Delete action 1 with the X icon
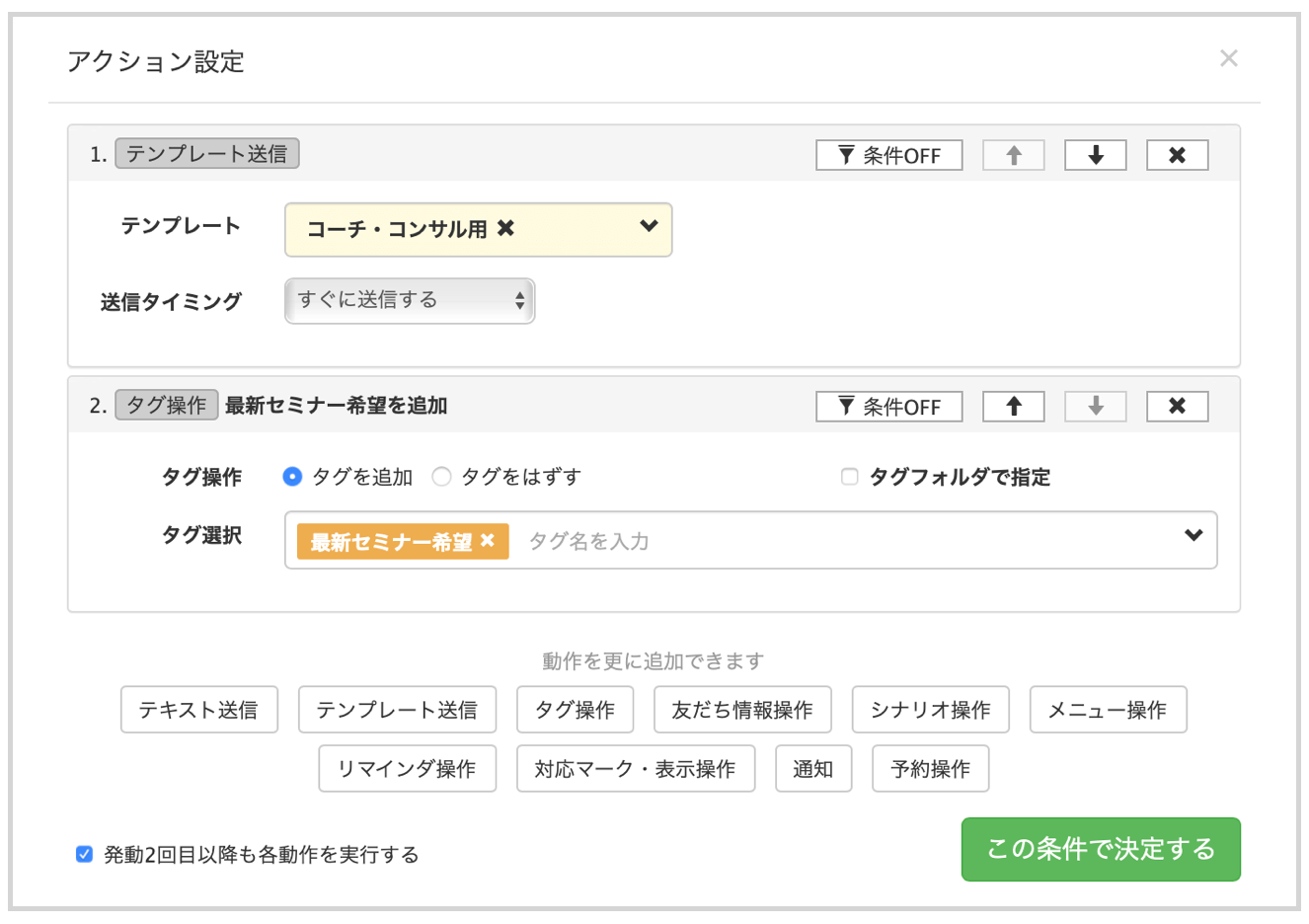 1177,155
